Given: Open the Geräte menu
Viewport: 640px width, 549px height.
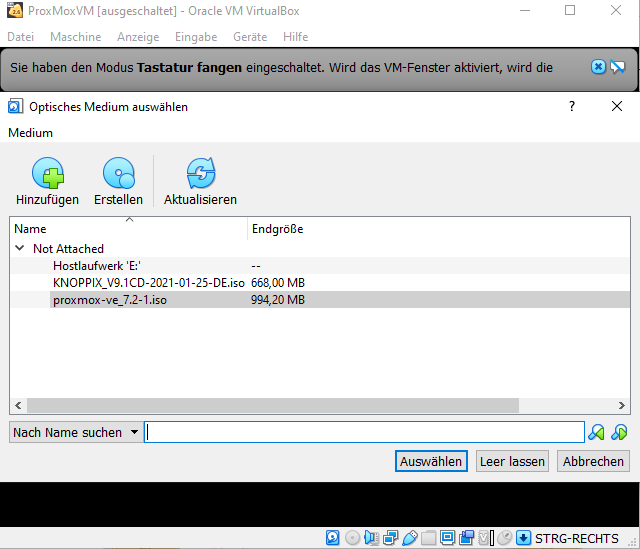Looking at the screenshot, I should tap(250, 37).
